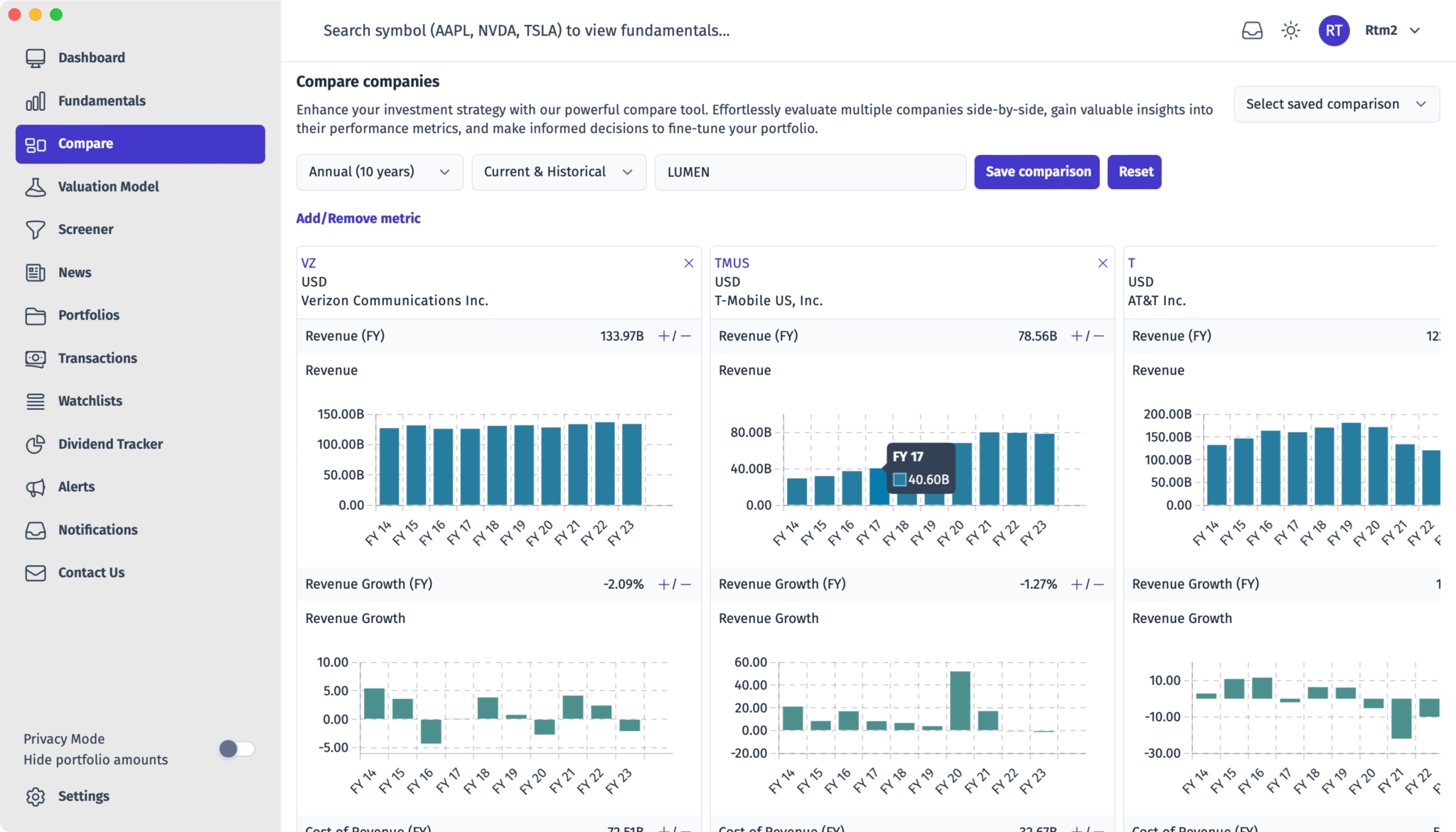Viewport: 1456px width, 832px height.
Task: Click the top search symbol field
Action: (527, 31)
